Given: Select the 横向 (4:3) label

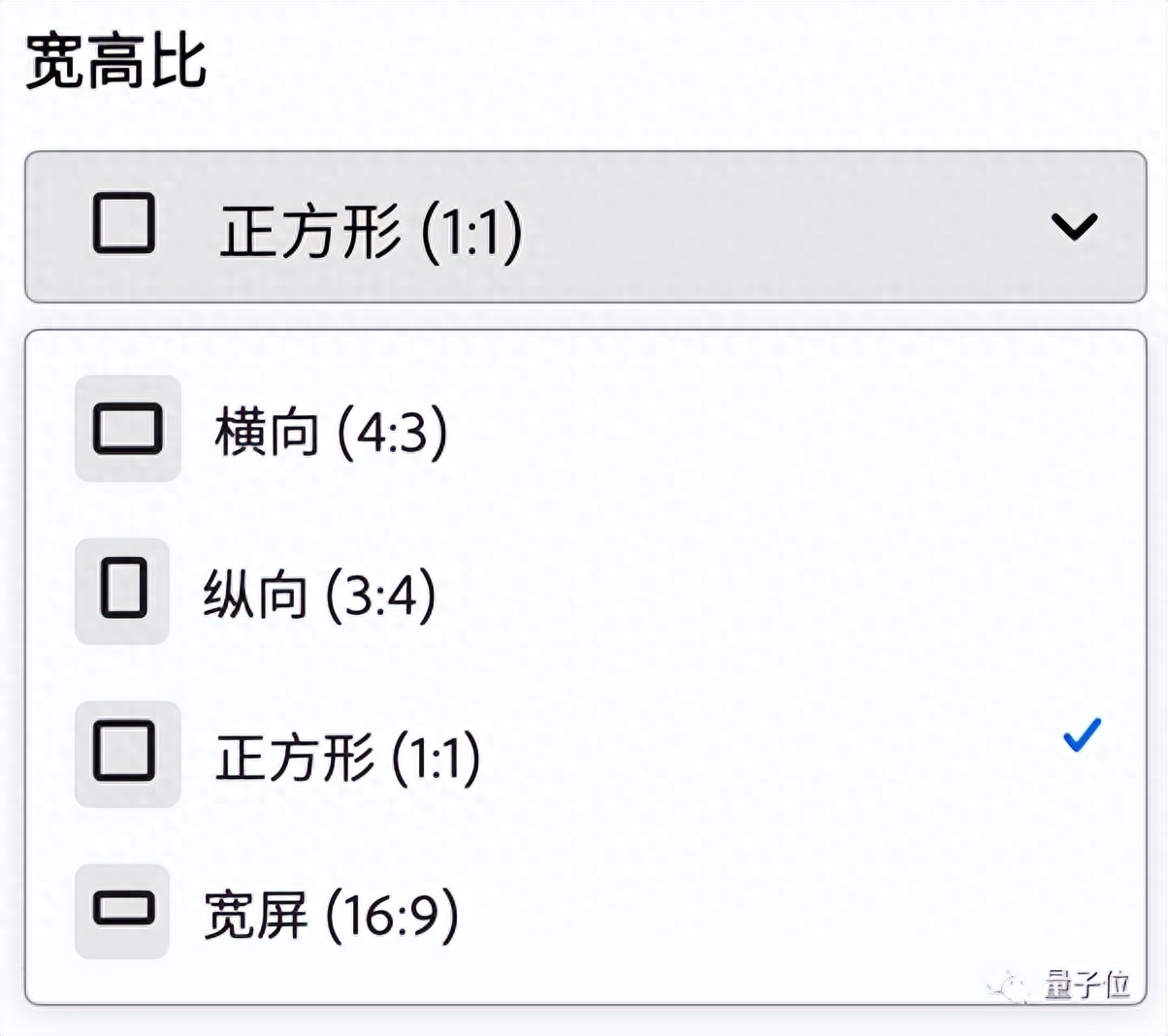Looking at the screenshot, I should pyautogui.click(x=331, y=432).
